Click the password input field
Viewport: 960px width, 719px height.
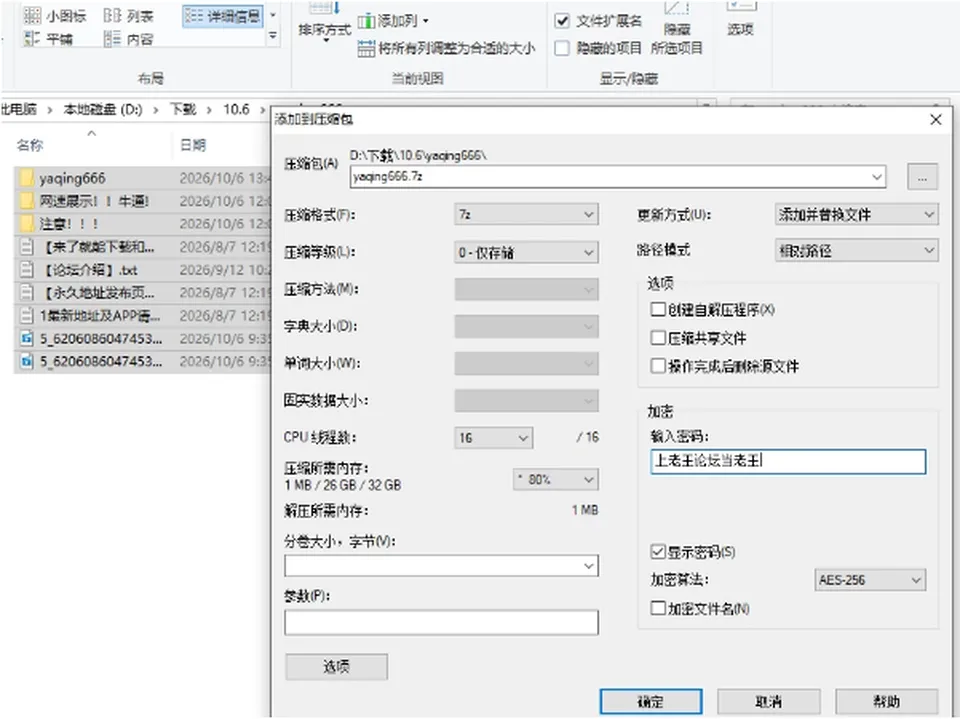tap(788, 461)
